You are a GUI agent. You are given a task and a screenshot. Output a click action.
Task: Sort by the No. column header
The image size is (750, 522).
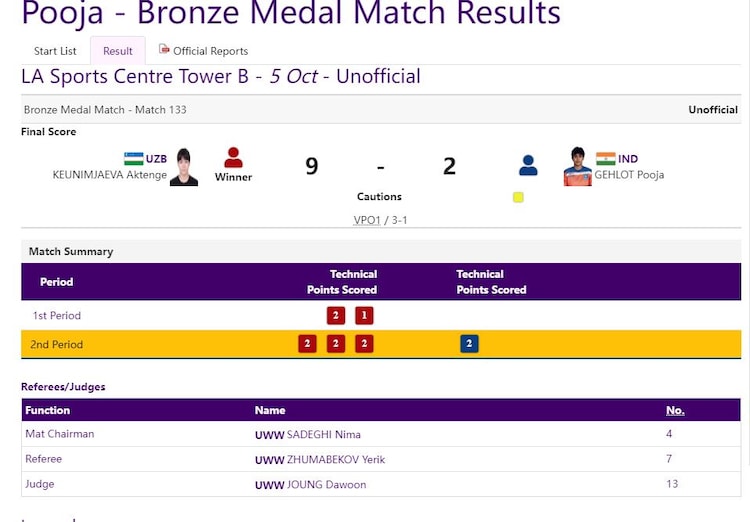pyautogui.click(x=676, y=410)
